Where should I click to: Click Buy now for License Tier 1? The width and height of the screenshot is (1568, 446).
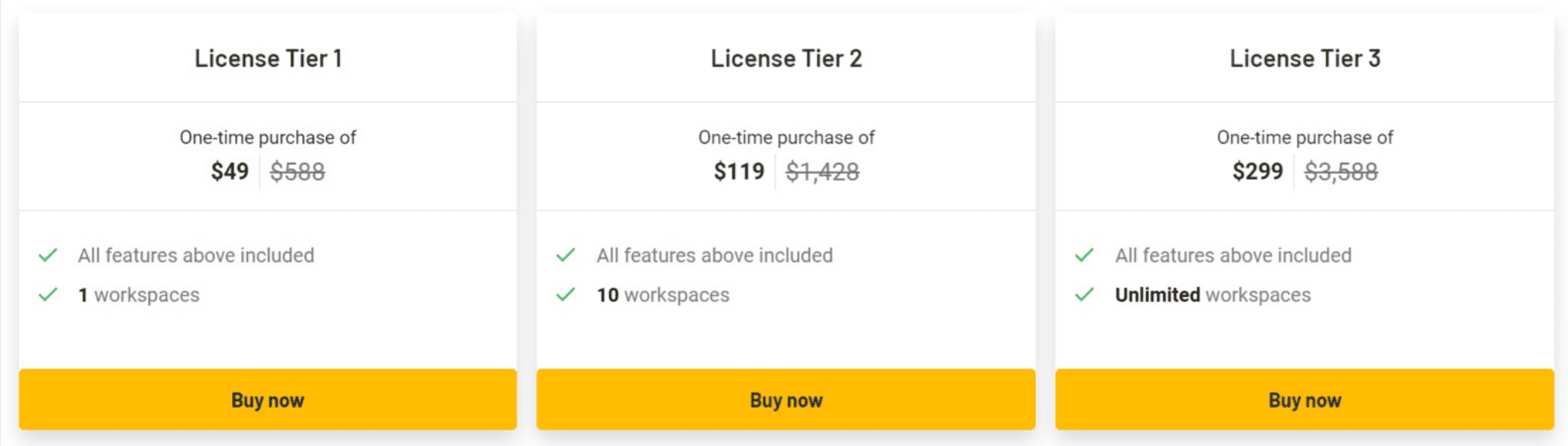[x=267, y=399]
